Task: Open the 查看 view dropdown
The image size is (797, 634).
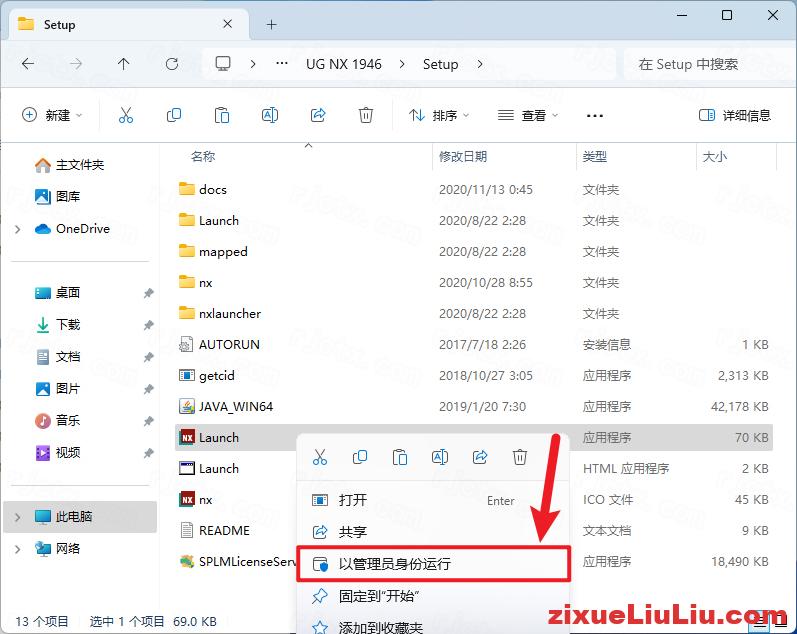Action: [528, 115]
